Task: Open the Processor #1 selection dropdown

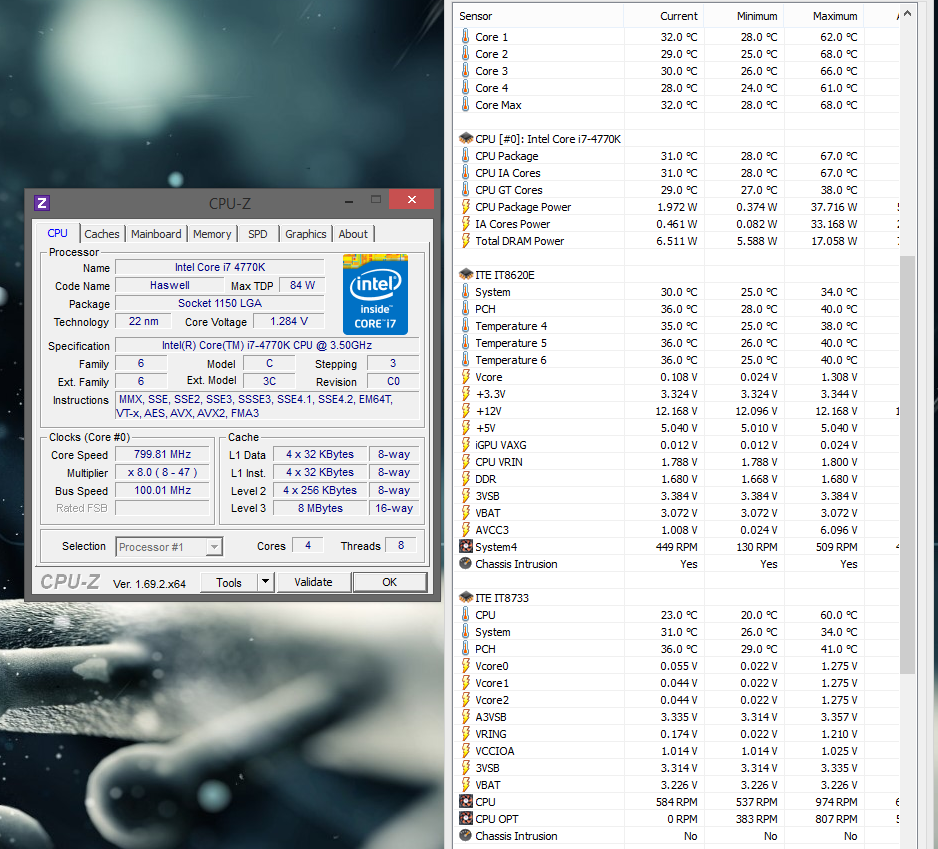Action: coord(169,547)
